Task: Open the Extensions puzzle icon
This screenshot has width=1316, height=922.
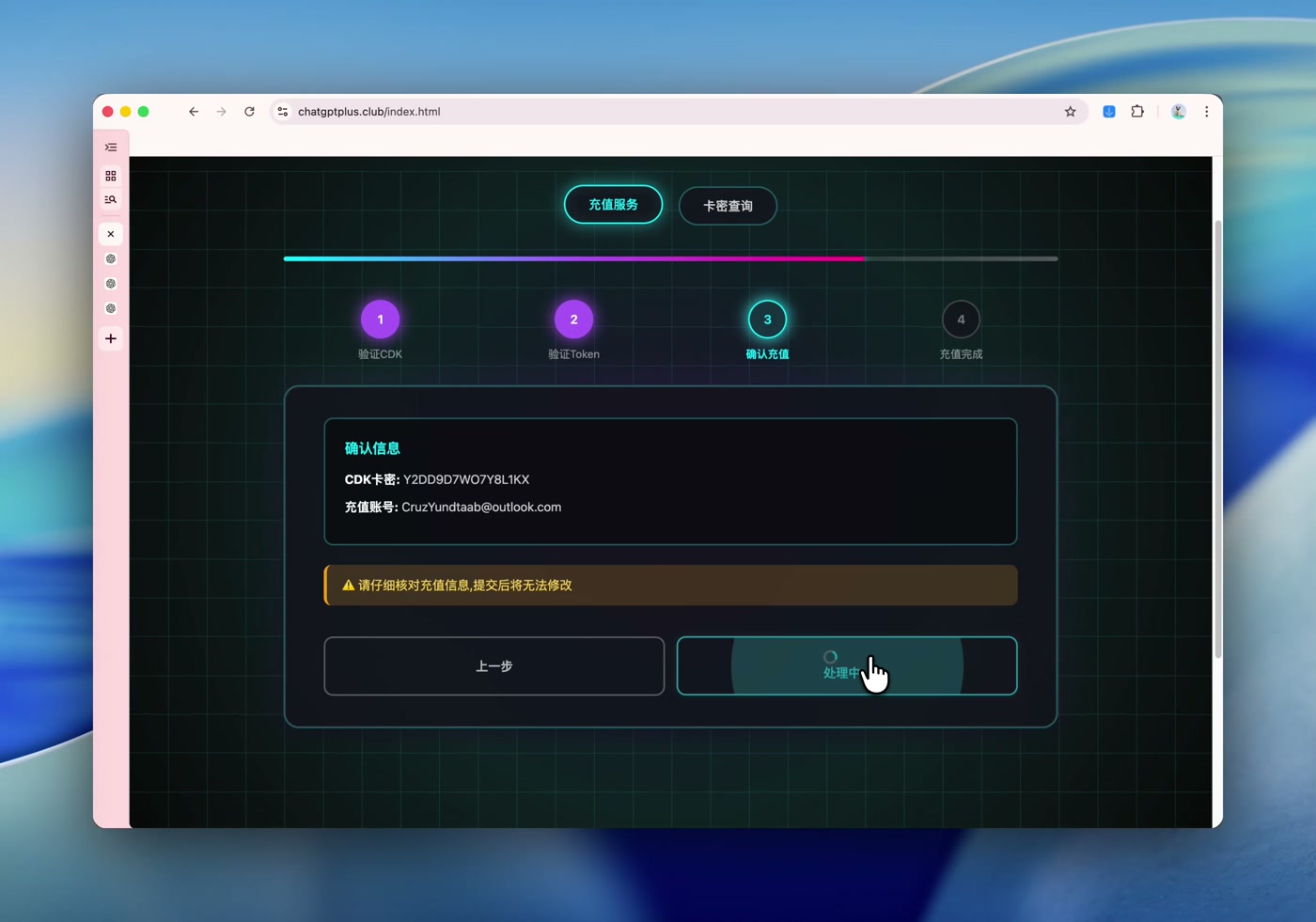Action: [x=1137, y=112]
